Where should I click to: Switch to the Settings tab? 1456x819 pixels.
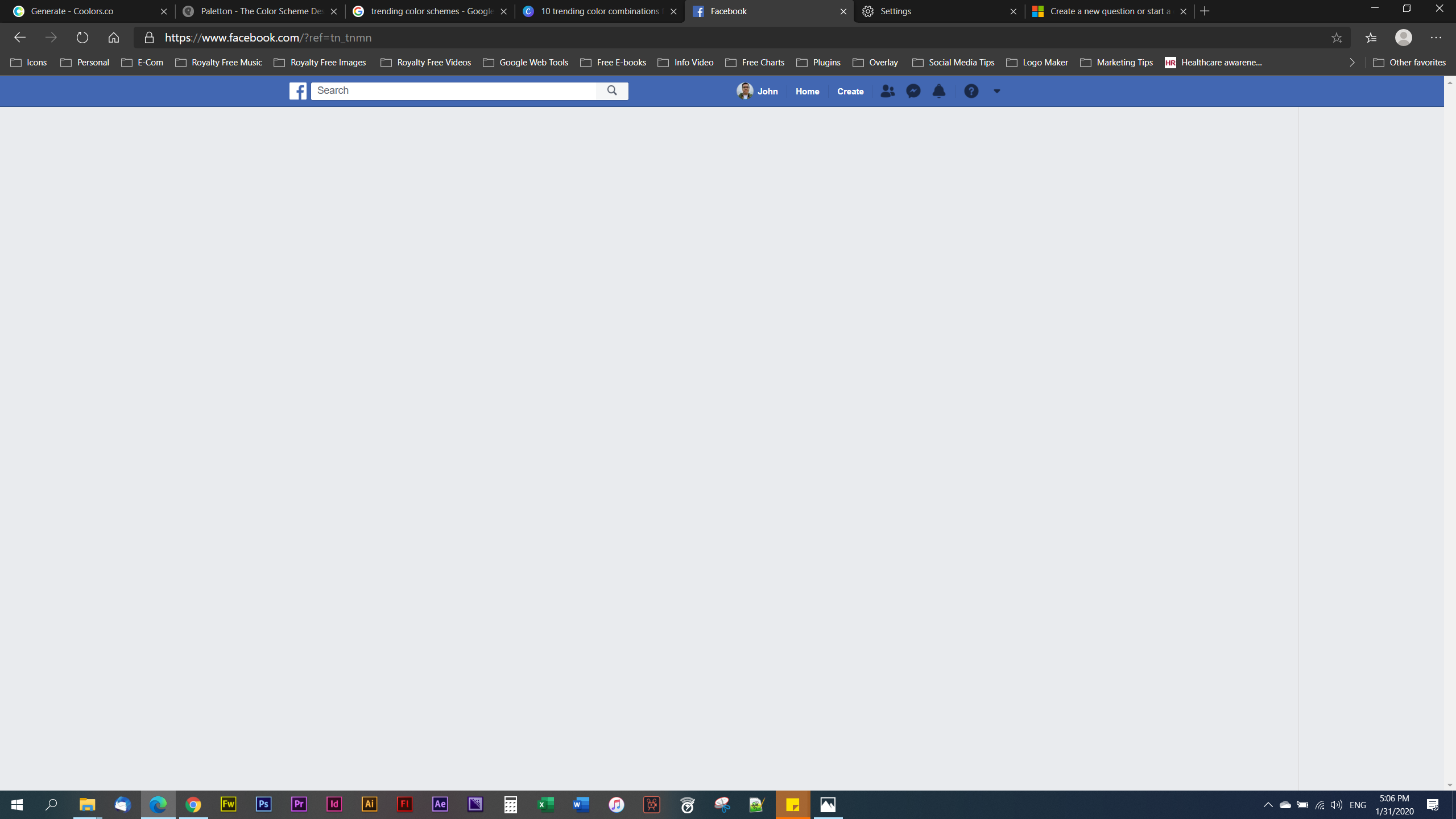pyautogui.click(x=938, y=11)
